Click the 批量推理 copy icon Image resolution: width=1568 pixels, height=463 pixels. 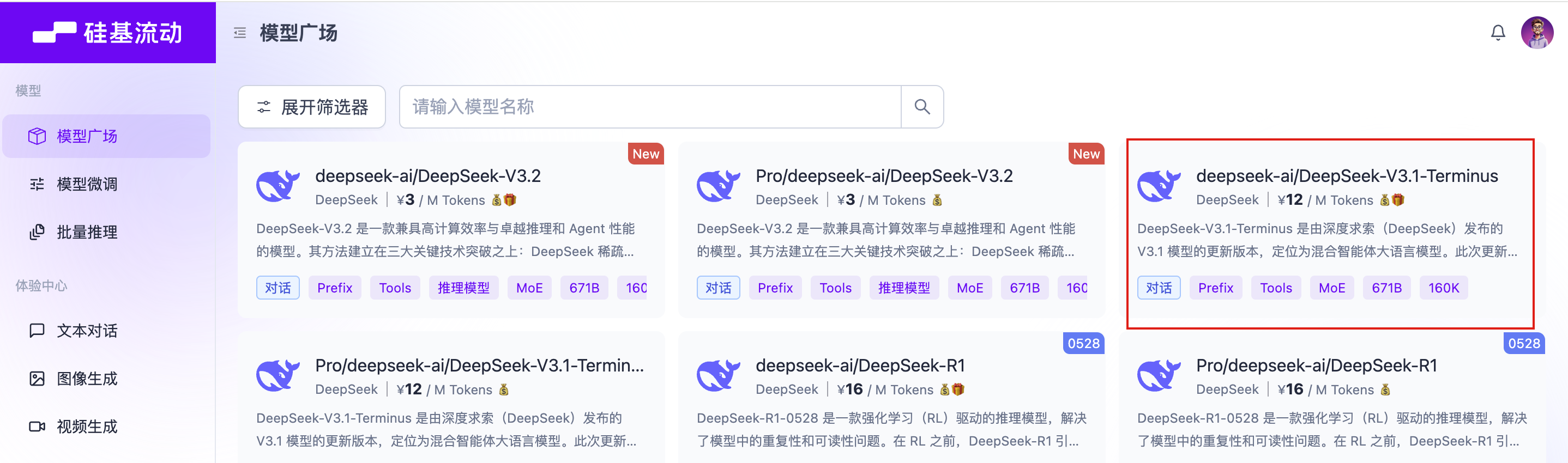coord(37,233)
